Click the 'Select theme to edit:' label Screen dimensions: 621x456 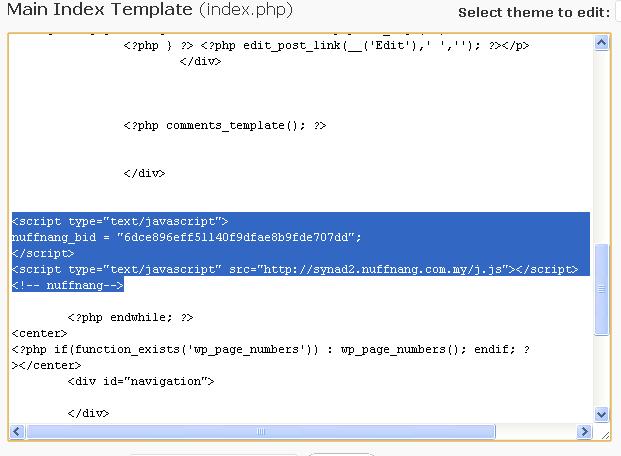tap(534, 12)
